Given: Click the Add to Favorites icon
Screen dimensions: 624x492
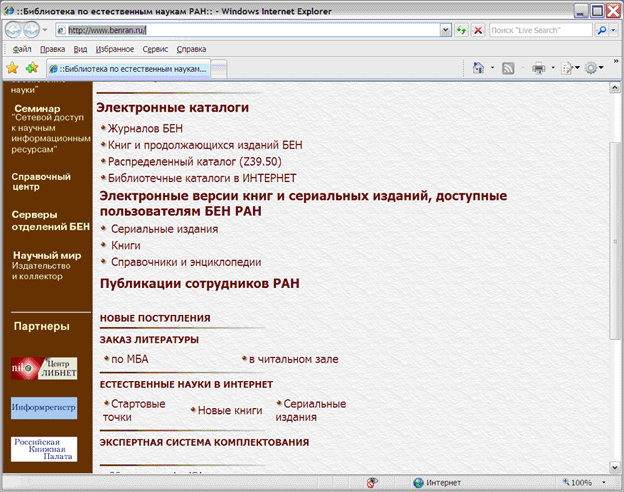Looking at the screenshot, I should coord(32,68).
